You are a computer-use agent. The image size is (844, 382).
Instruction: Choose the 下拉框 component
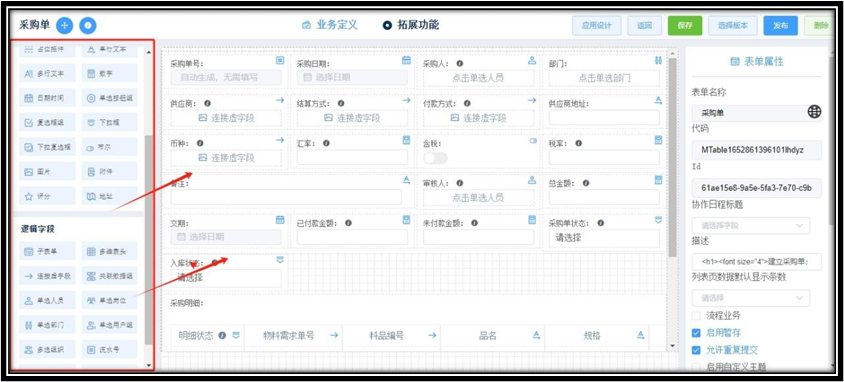(109, 122)
